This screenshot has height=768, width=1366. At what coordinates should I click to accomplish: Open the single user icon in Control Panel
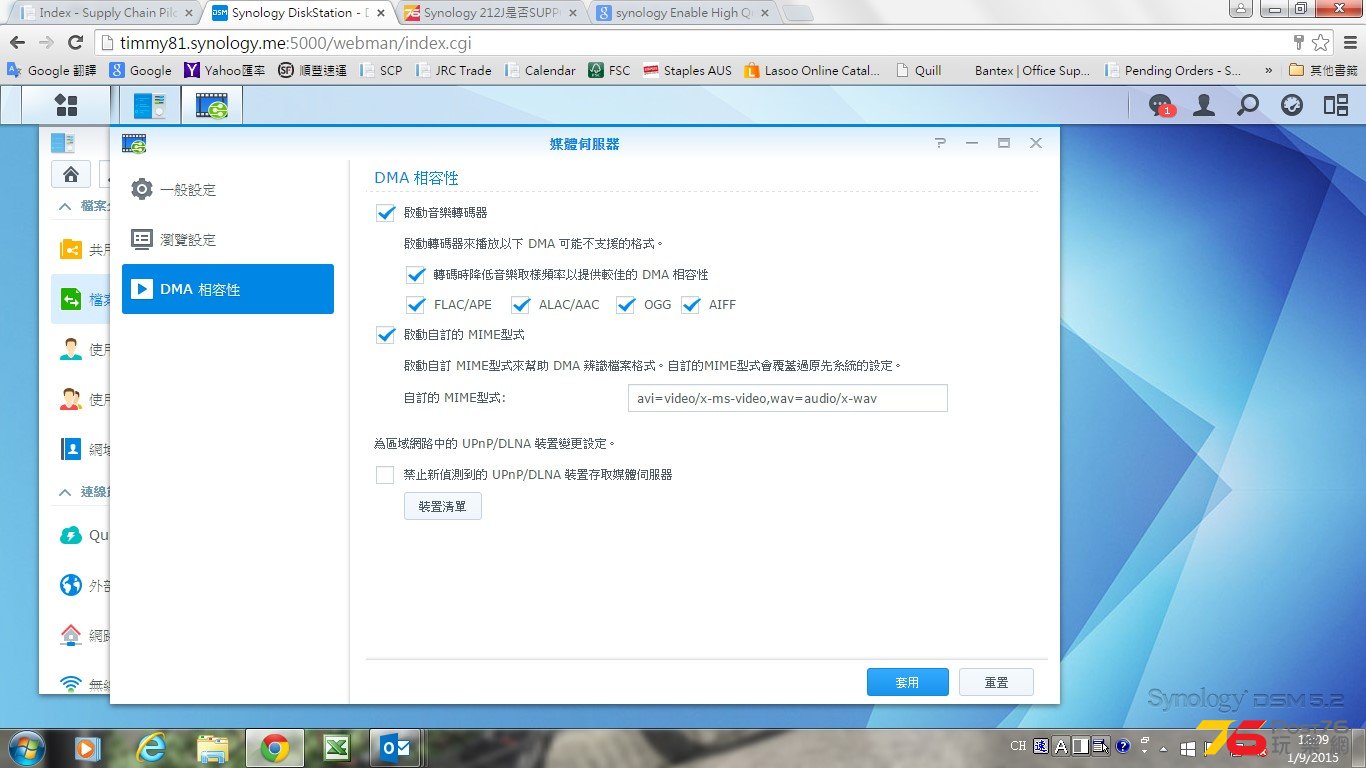71,349
